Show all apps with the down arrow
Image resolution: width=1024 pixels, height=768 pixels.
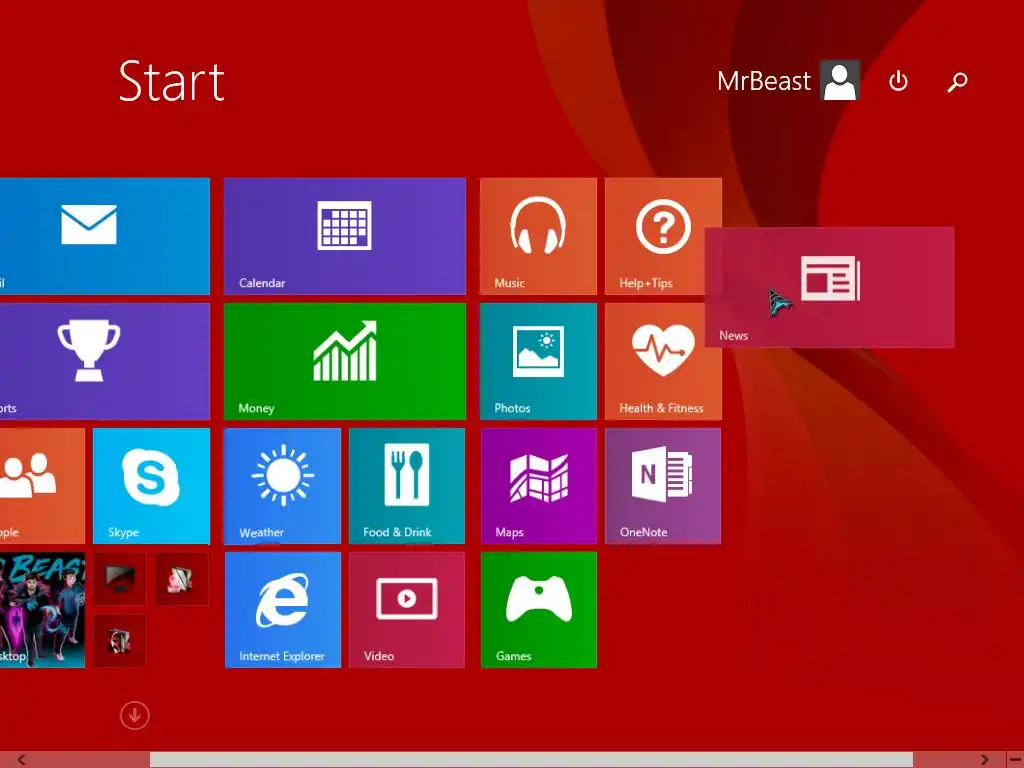[135, 715]
